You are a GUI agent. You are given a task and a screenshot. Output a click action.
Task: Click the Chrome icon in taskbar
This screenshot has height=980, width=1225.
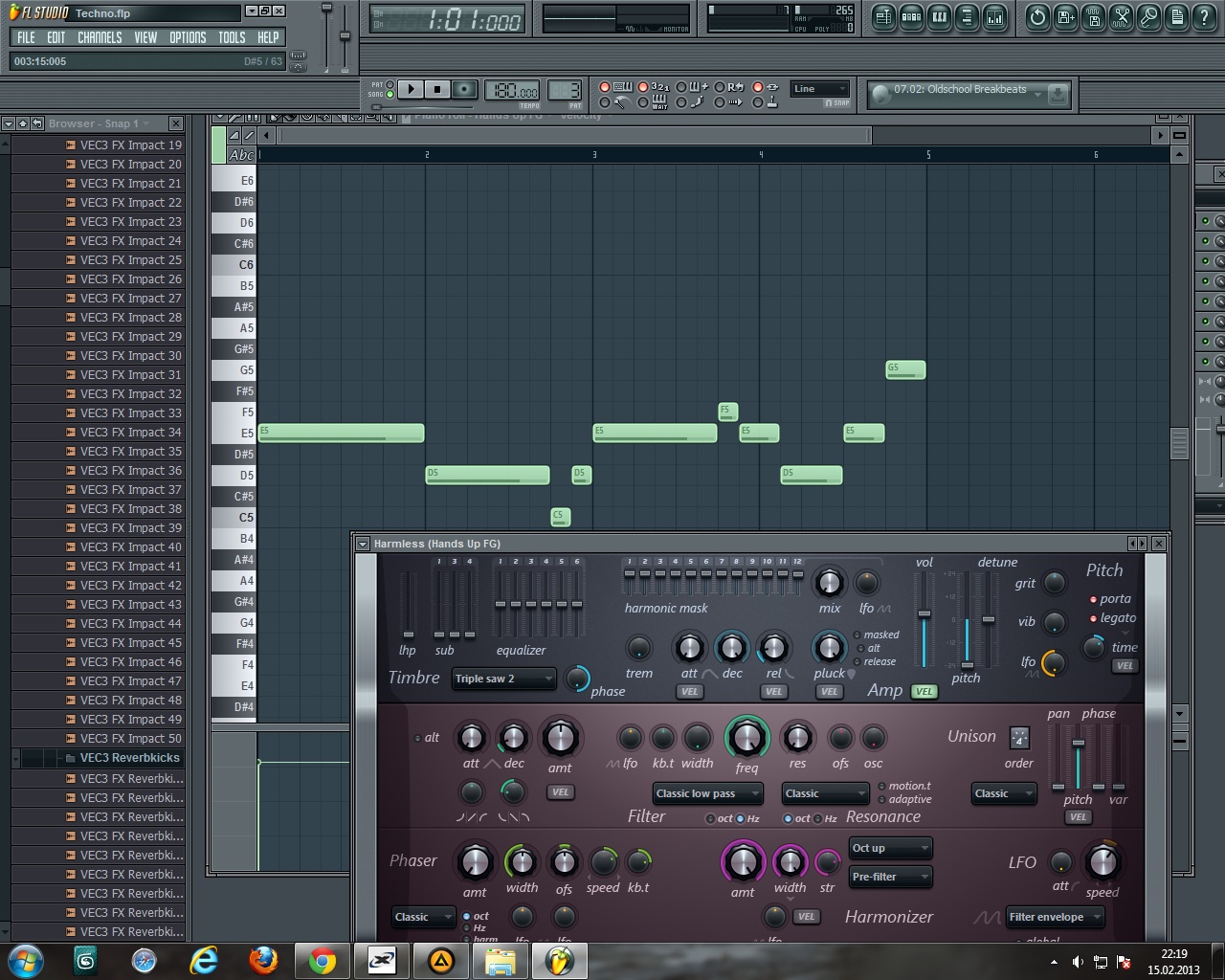click(x=323, y=961)
